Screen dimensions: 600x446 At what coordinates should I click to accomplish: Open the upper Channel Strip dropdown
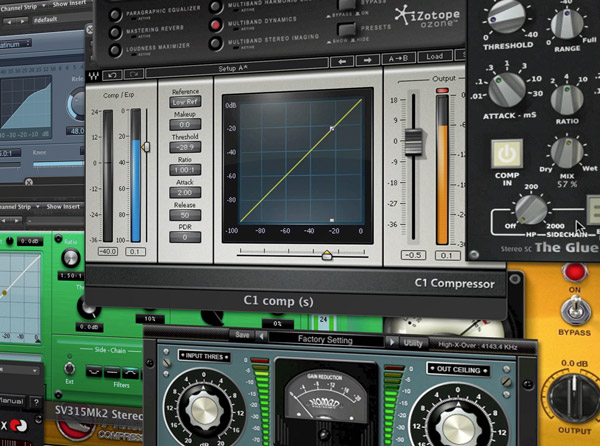tap(23, 7)
